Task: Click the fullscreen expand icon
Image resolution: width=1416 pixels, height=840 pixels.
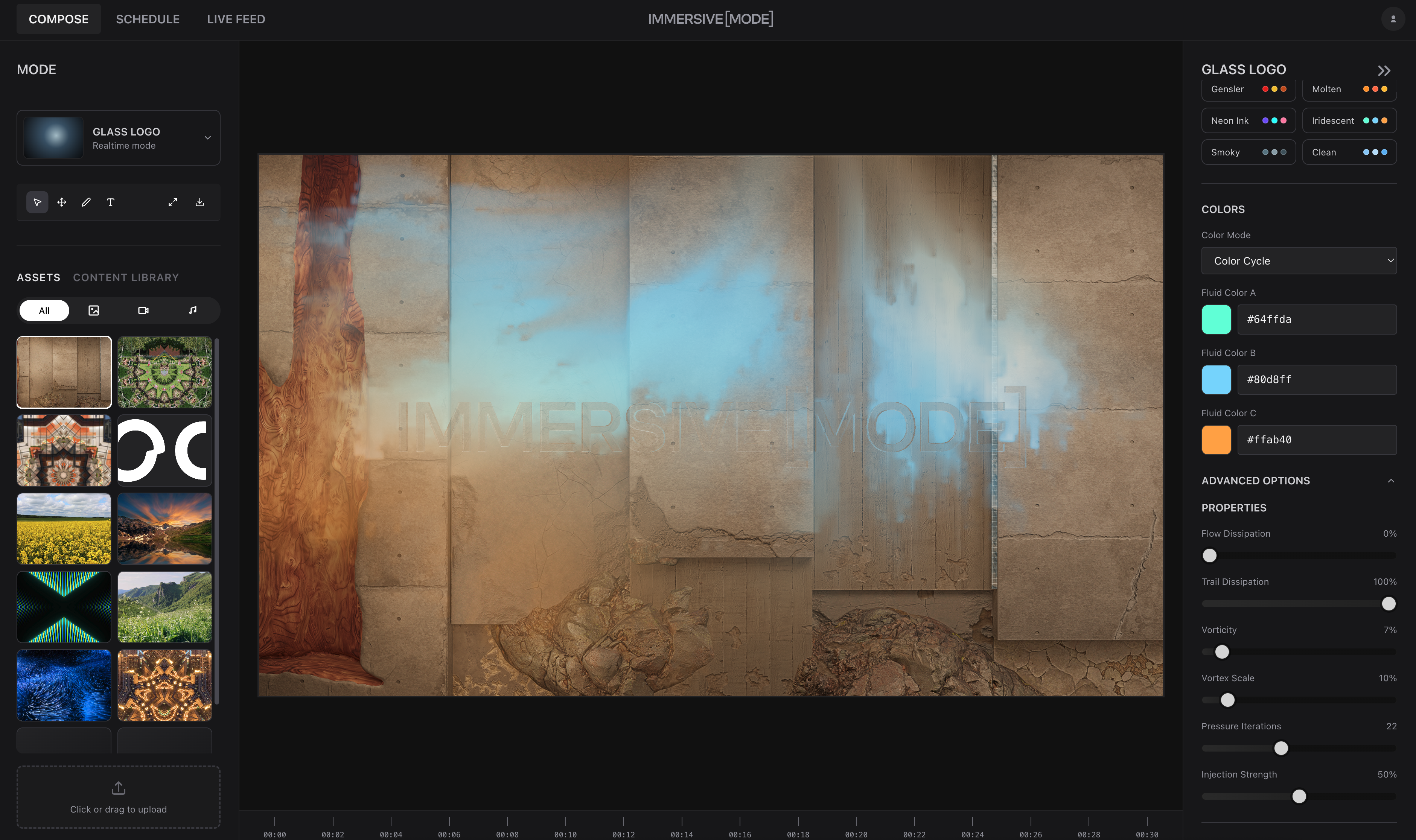Action: point(173,202)
